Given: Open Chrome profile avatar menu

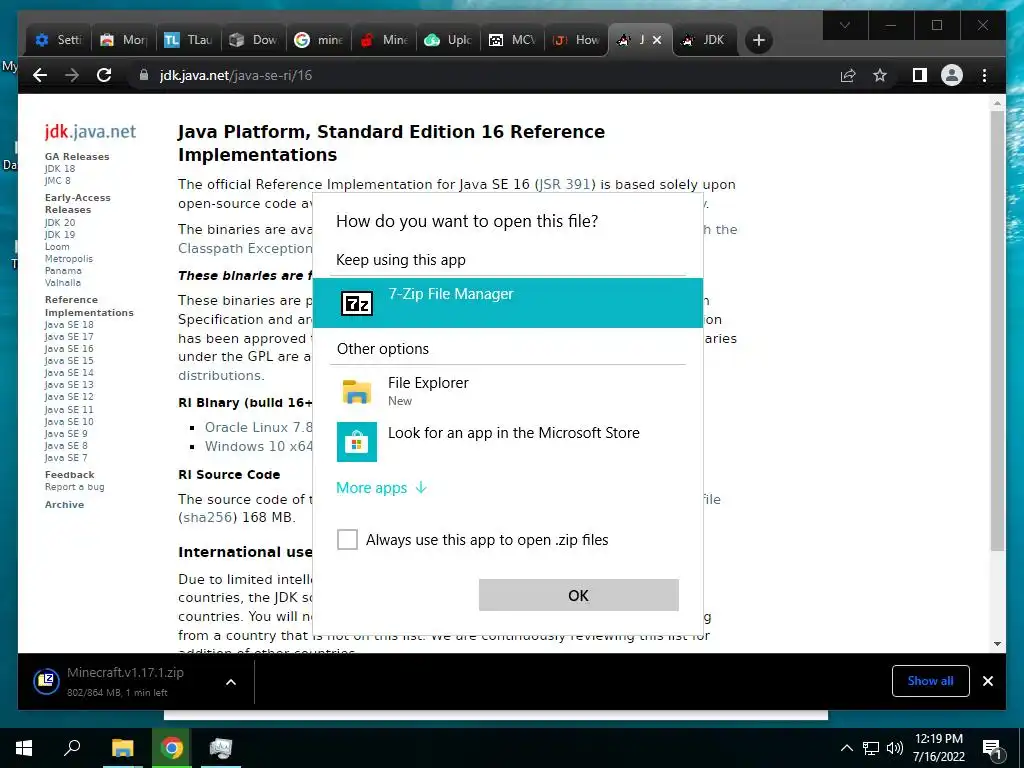Looking at the screenshot, I should pos(952,76).
